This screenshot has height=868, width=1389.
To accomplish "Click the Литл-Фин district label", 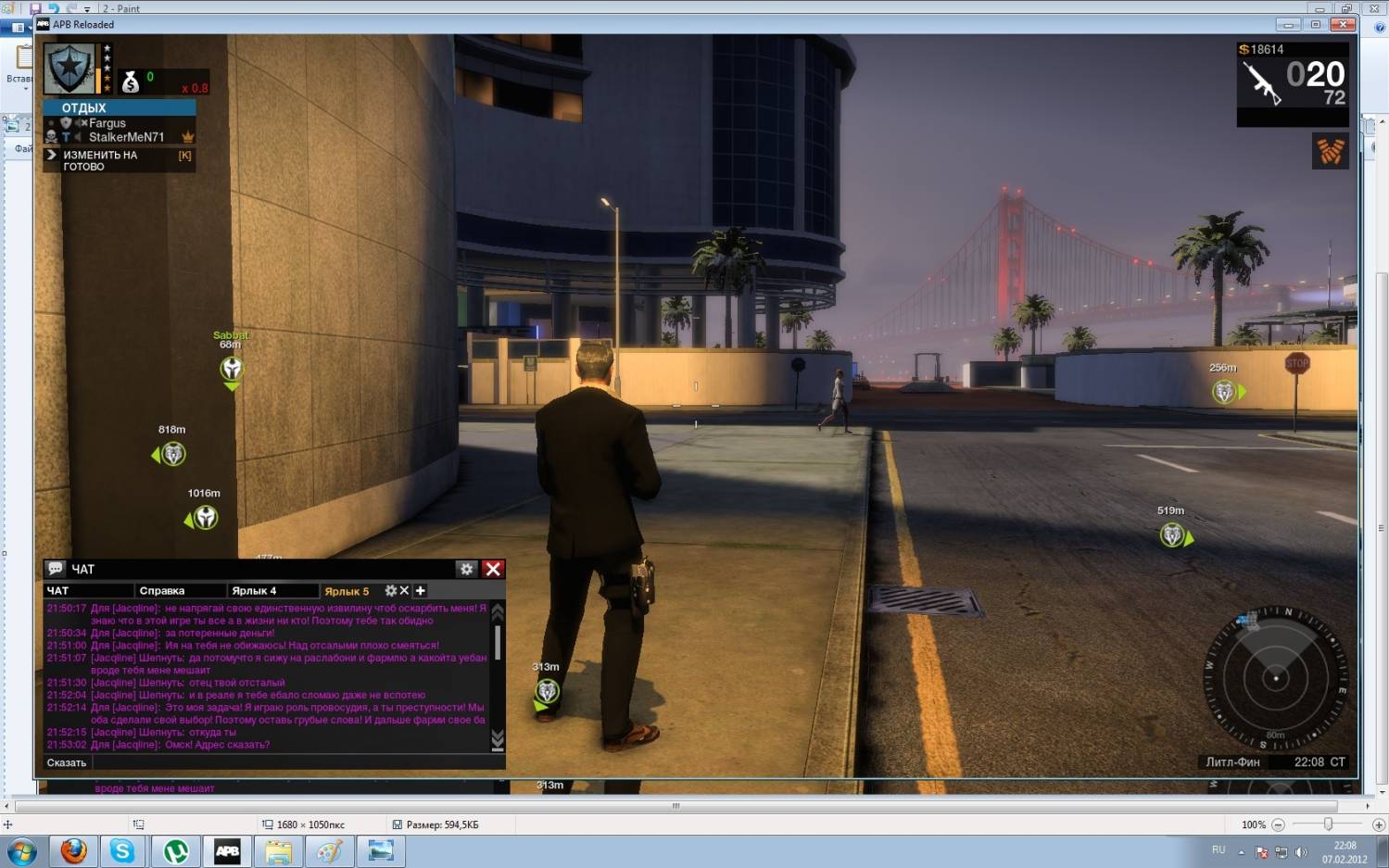I will [1232, 762].
